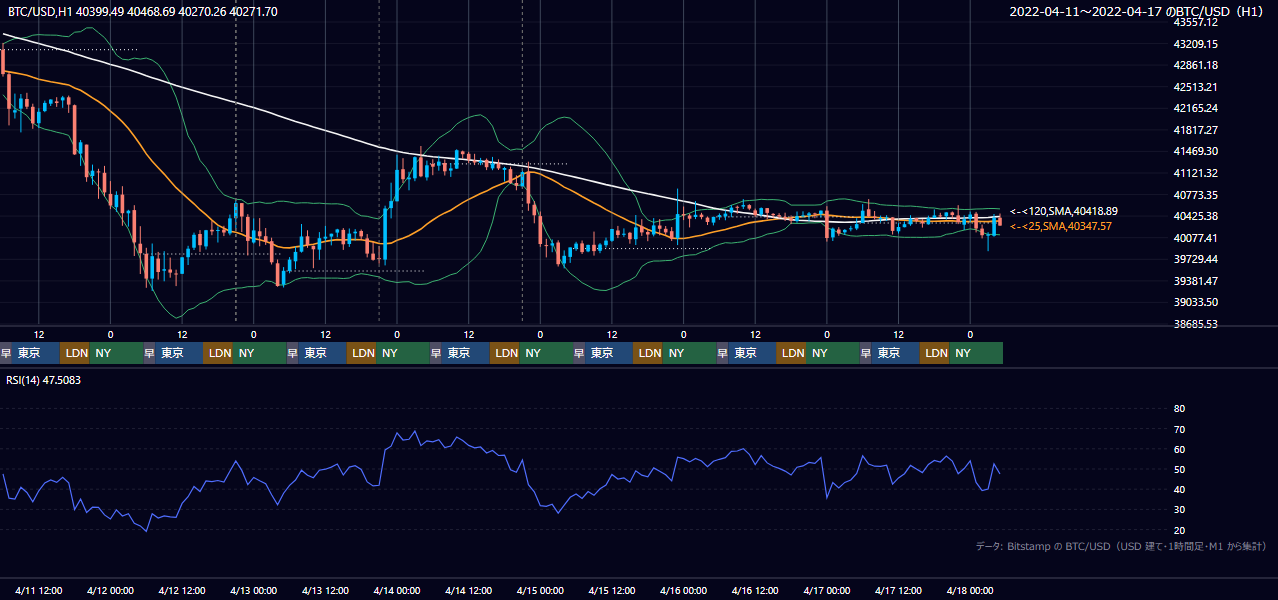Viewport: 1278px width, 600px height.
Task: Click the RSI 60 level label
Action: [x=1179, y=449]
